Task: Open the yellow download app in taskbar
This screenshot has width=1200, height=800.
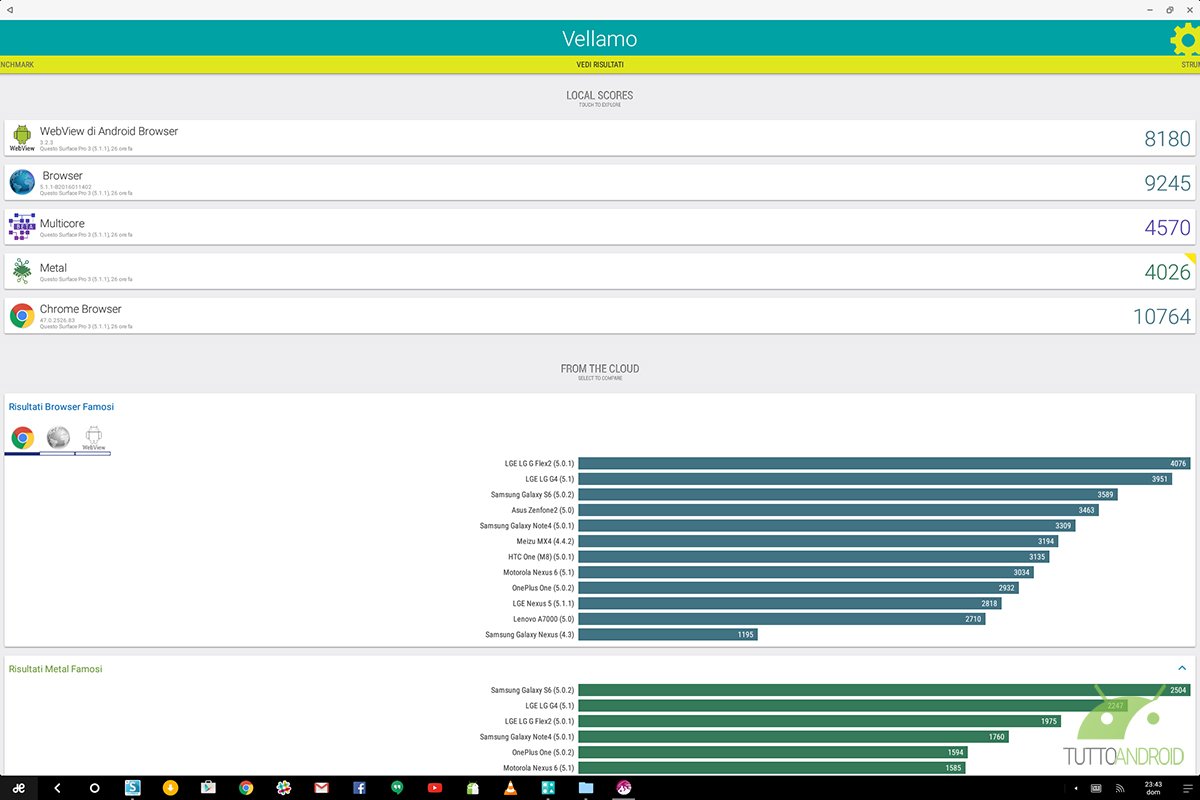Action: [x=170, y=788]
